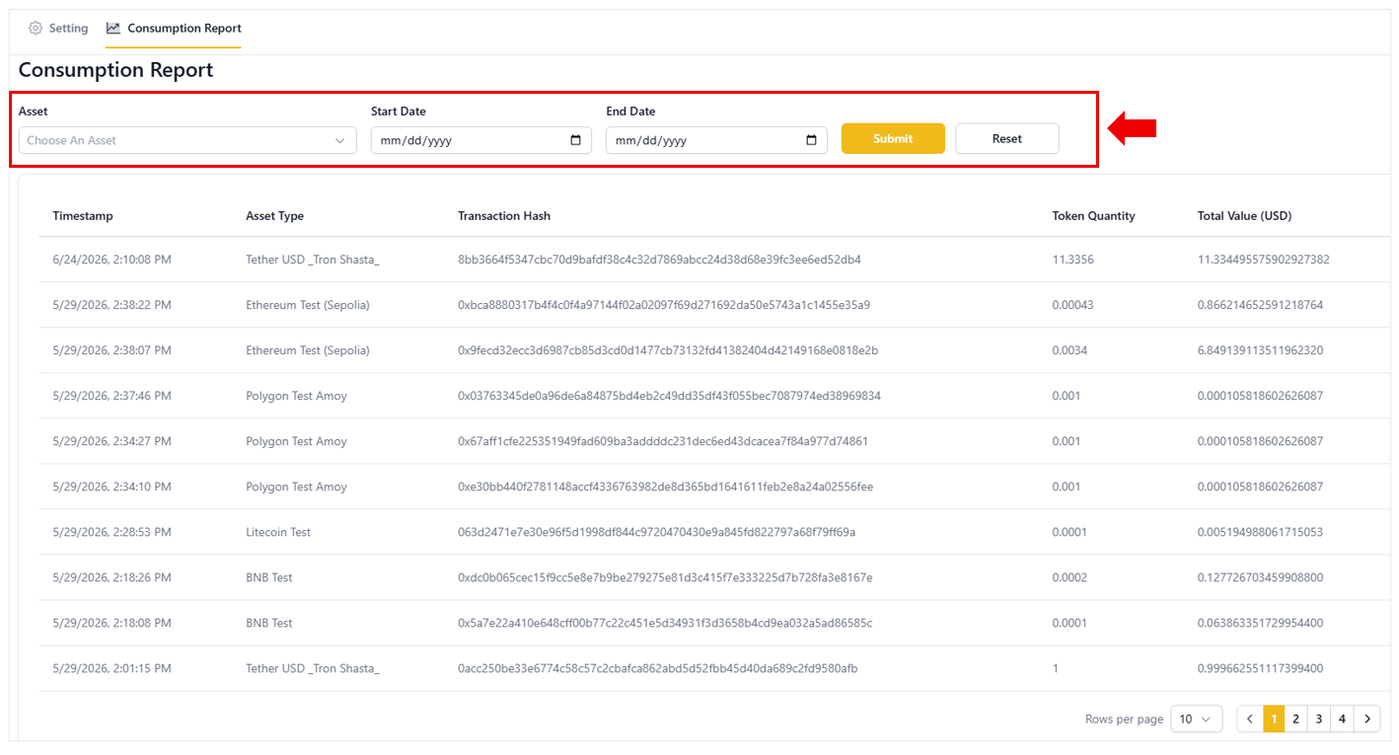The image size is (1399, 755).
Task: Click the chart icon beside Consumption Report
Action: [x=113, y=28]
